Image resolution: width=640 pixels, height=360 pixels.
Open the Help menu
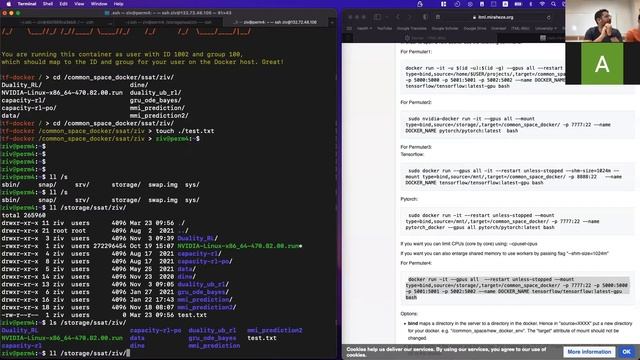pos(118,4)
